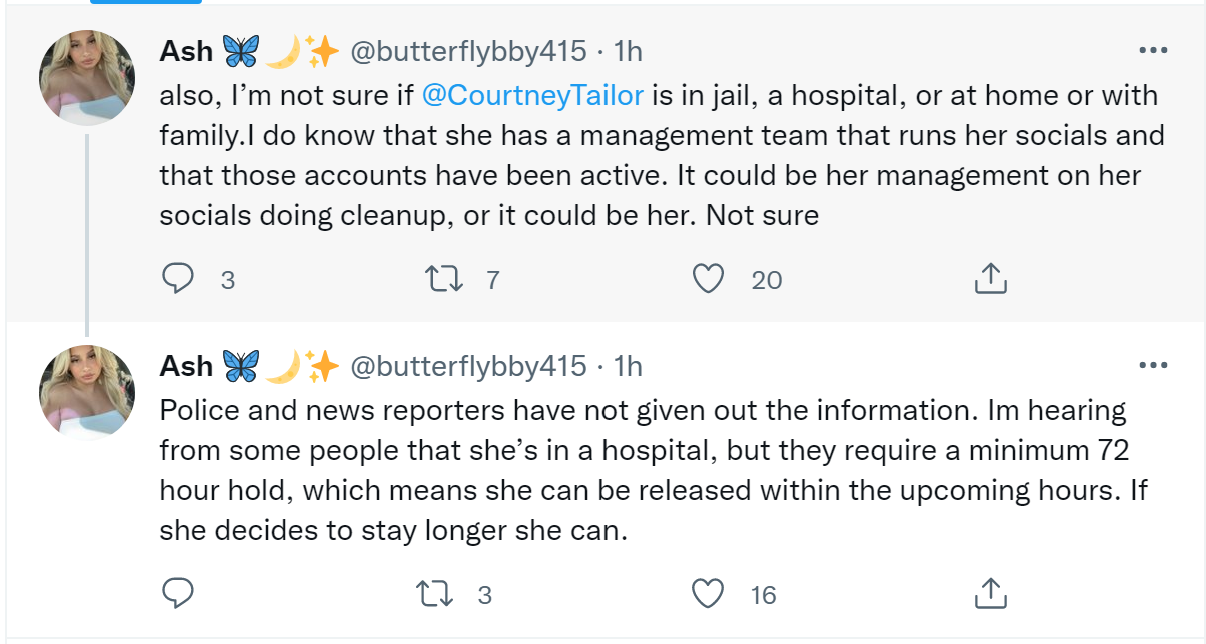Screen dimensions: 1206x644
Task: Click the @butterflybby415 handle in first tweet
Action: (x=467, y=52)
